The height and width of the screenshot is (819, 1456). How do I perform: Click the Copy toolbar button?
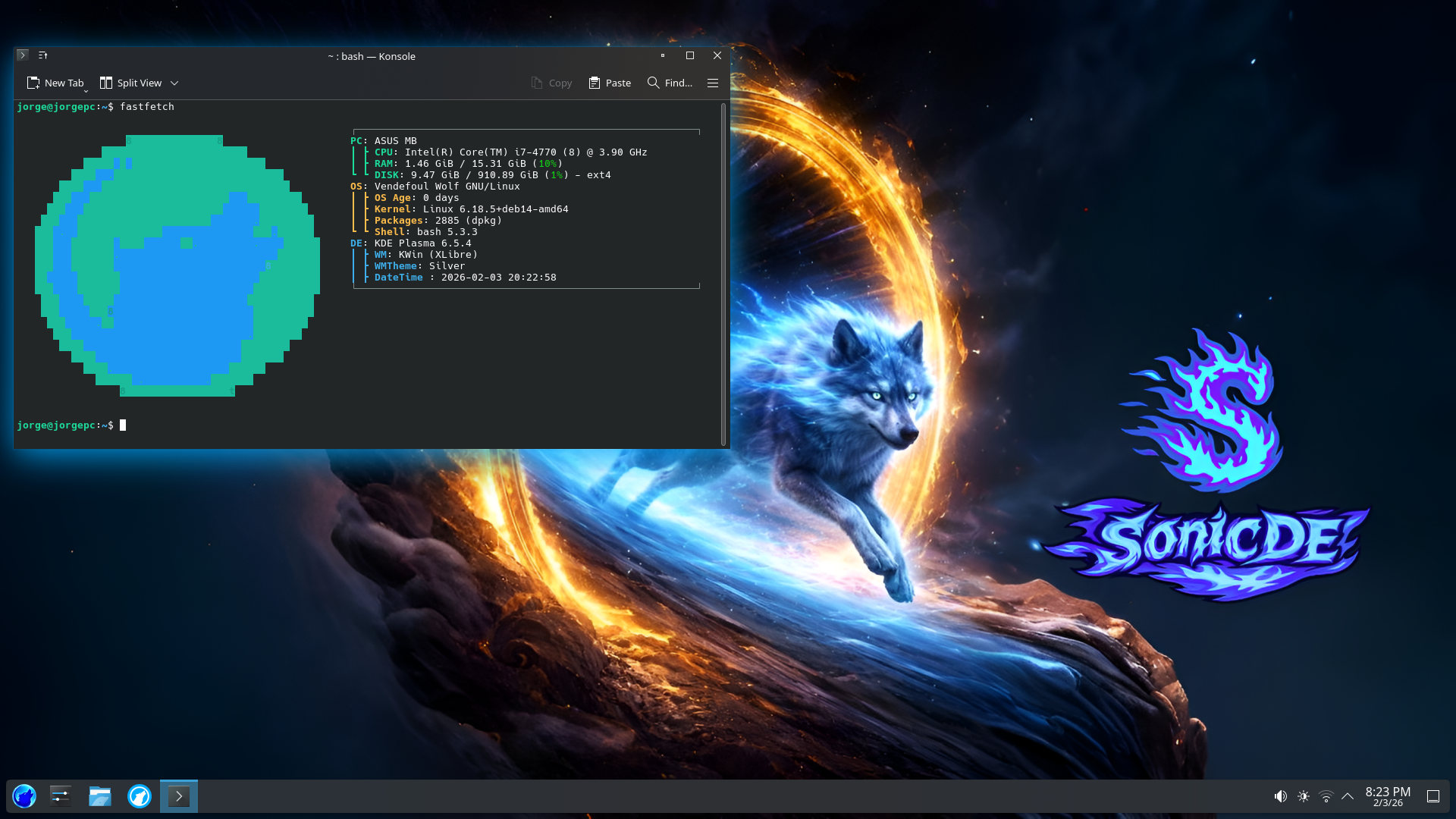click(x=551, y=83)
